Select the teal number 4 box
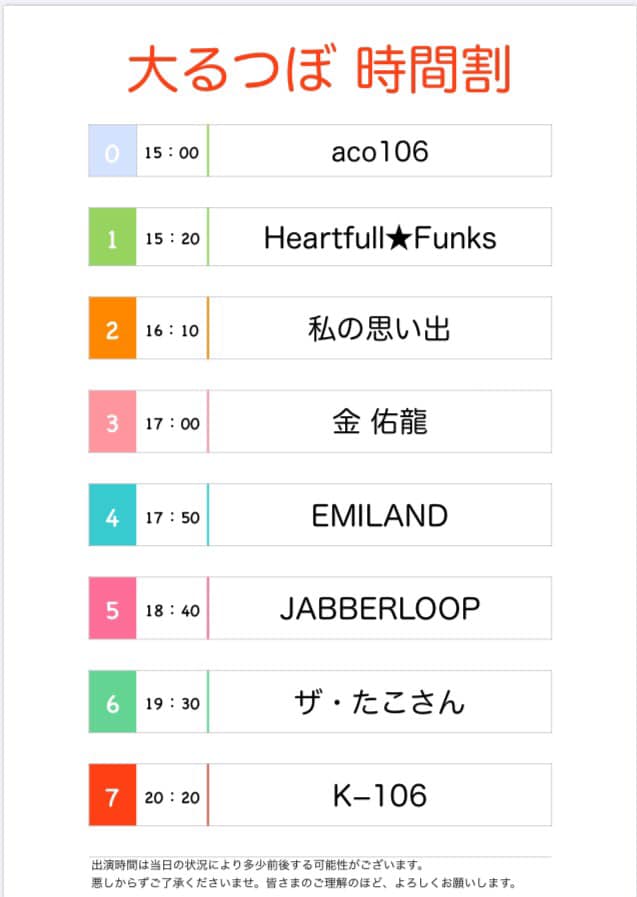 112,516
